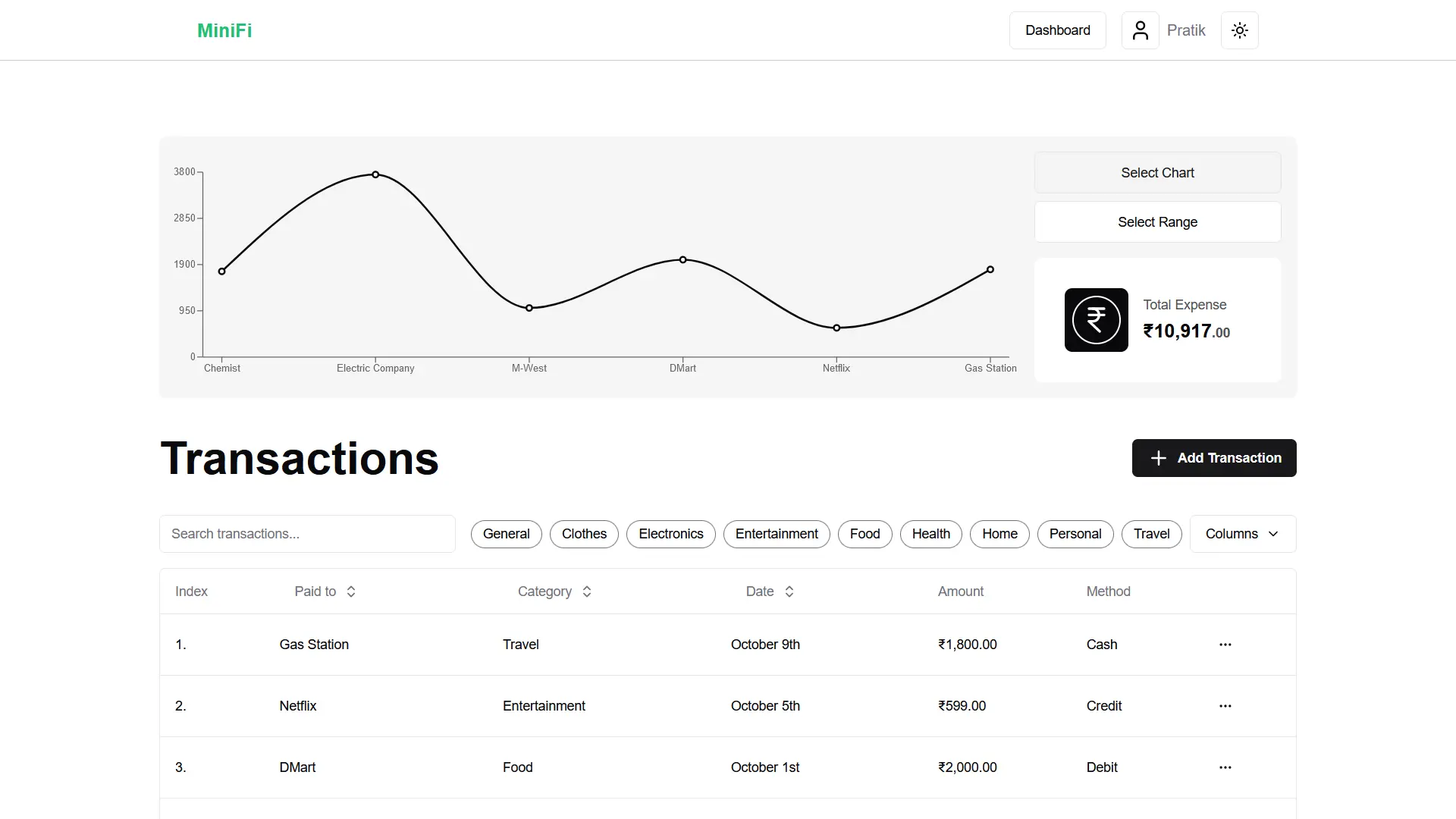Screen dimensions: 1456x819
Task: Click the Electric Company data point on chart
Action: click(375, 174)
